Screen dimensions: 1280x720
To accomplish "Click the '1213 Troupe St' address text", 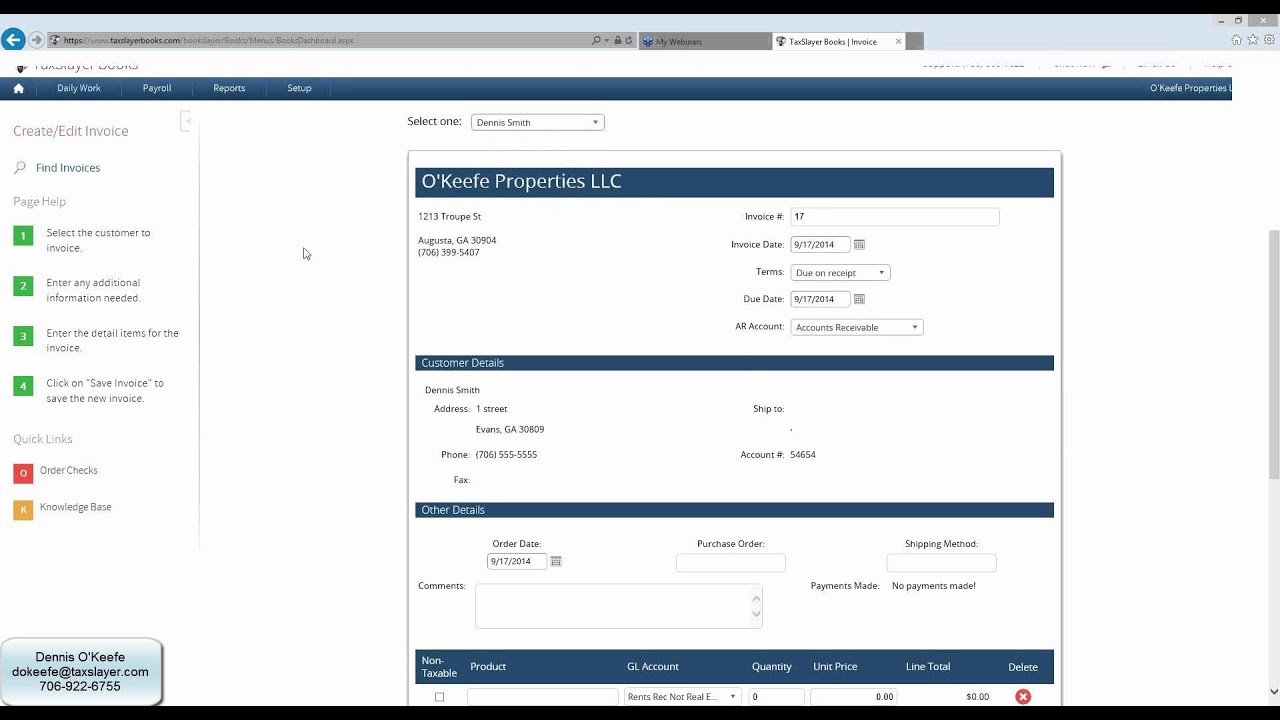I will coord(449,217).
